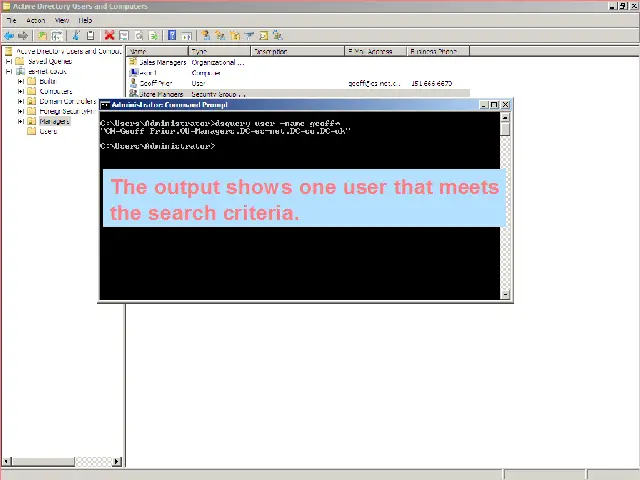Sort by the Description column header
Viewport: 640px width, 480px height.
[x=298, y=51]
